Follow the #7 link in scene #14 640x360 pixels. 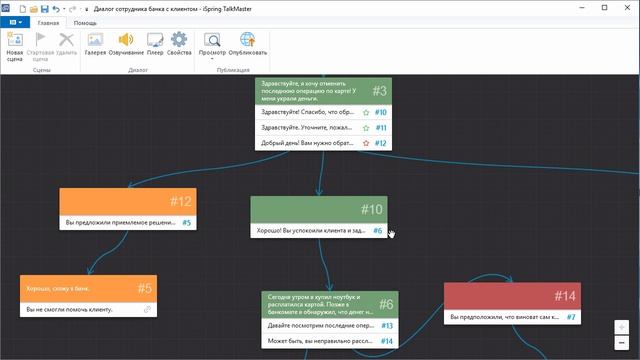coord(571,317)
